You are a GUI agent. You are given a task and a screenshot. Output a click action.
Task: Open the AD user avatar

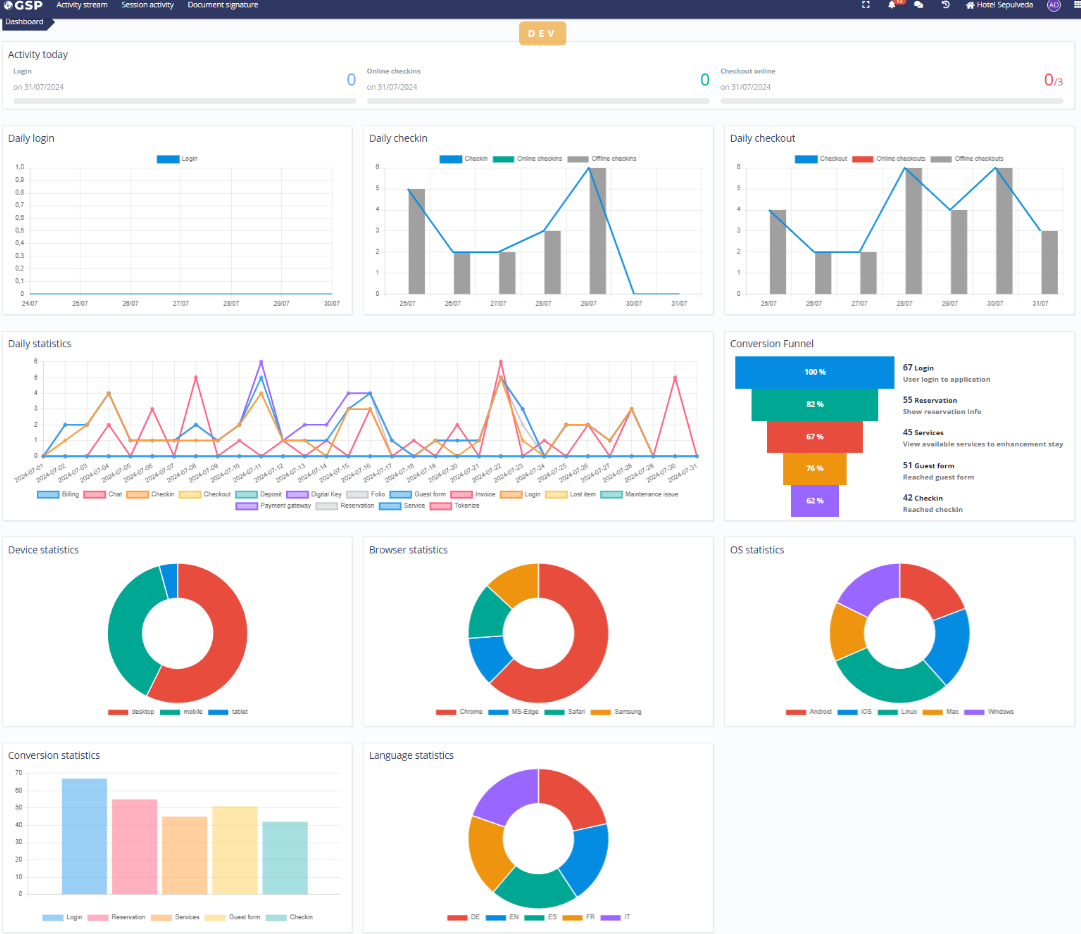(1053, 5)
